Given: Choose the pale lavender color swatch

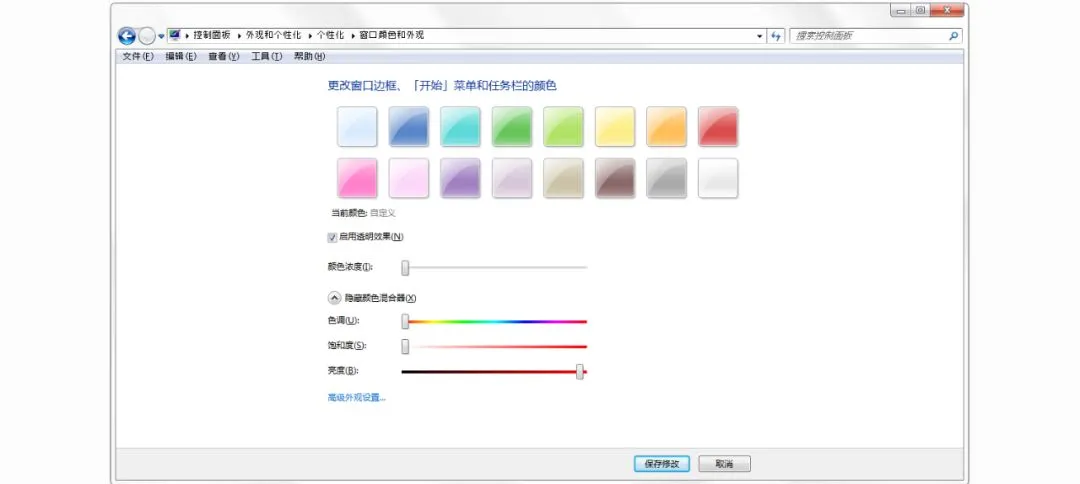Looking at the screenshot, I should coord(512,178).
